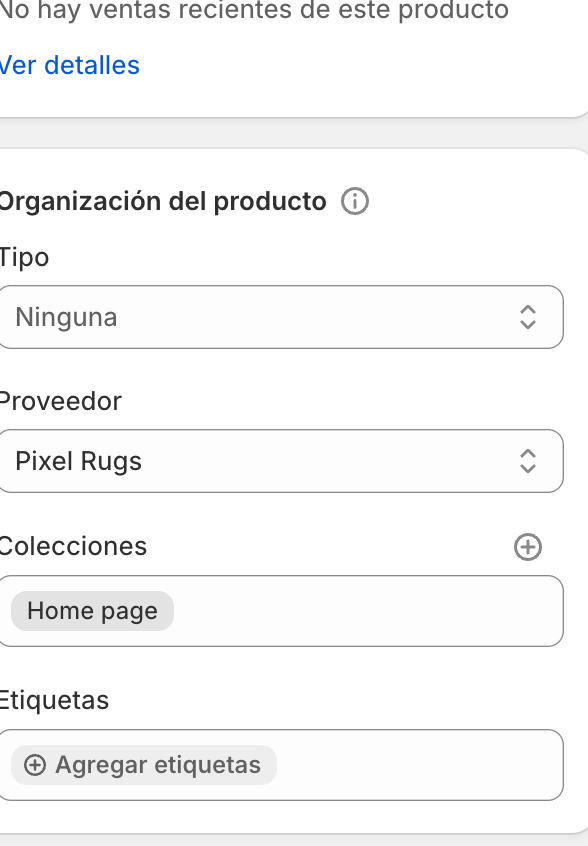Open the 'Ver detalles' link

click(x=70, y=65)
